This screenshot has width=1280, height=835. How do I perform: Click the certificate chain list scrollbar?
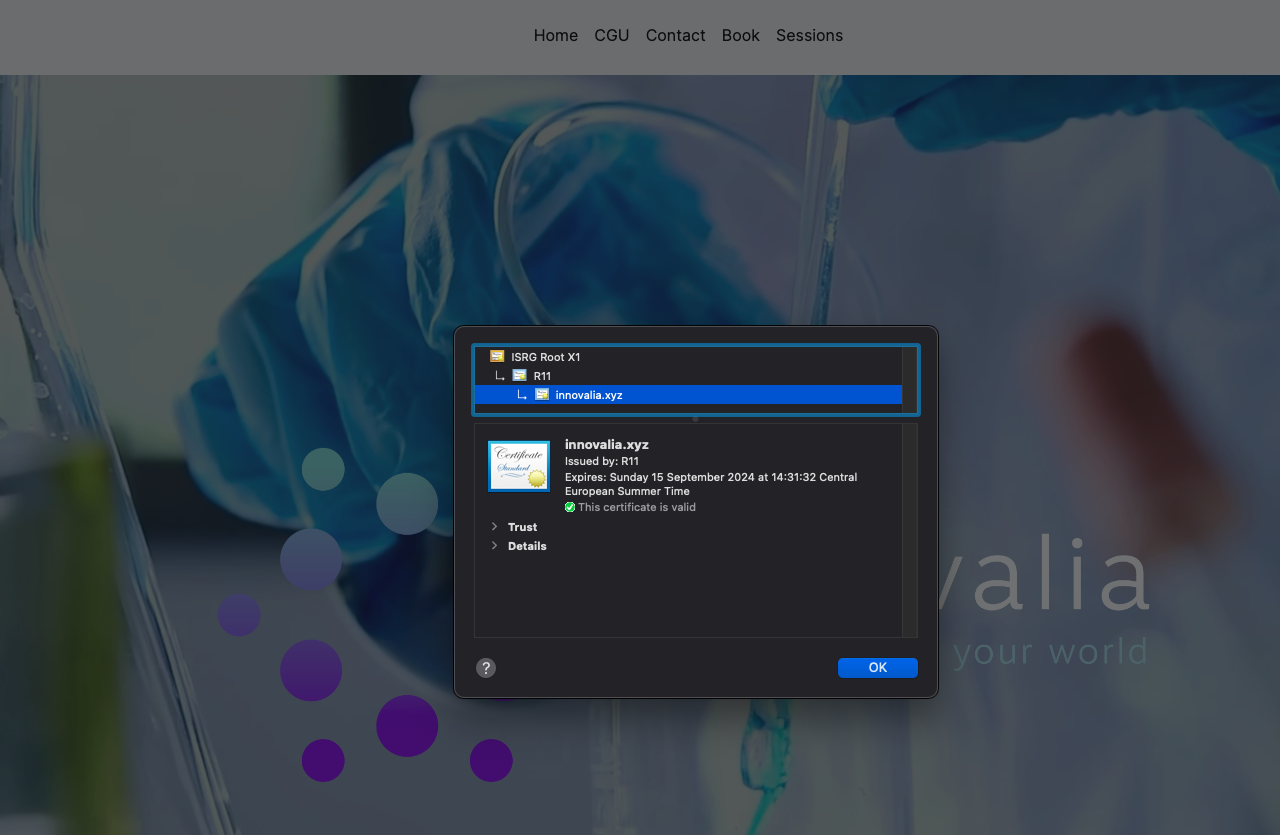(x=909, y=376)
